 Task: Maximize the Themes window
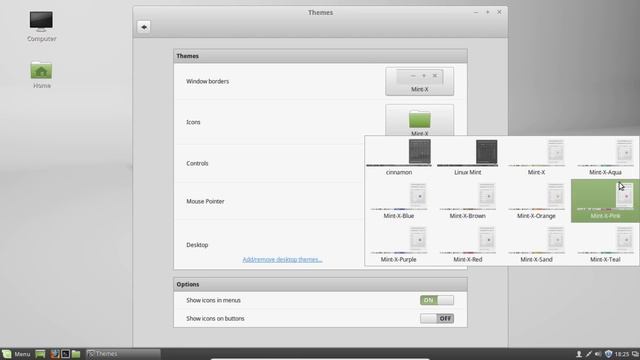(x=487, y=12)
